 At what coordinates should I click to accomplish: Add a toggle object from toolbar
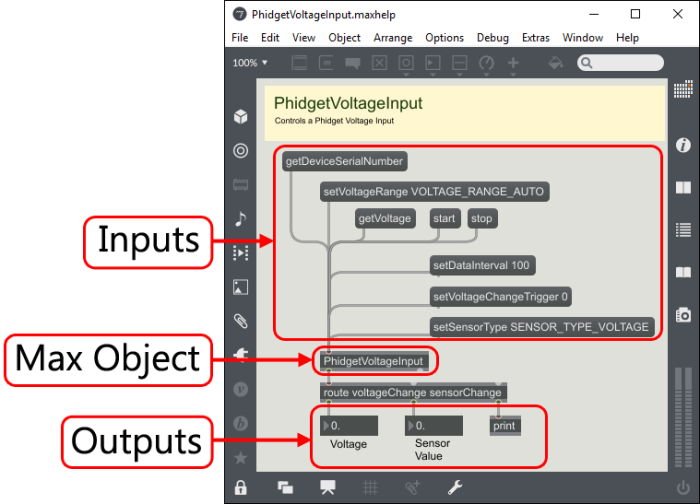379,63
